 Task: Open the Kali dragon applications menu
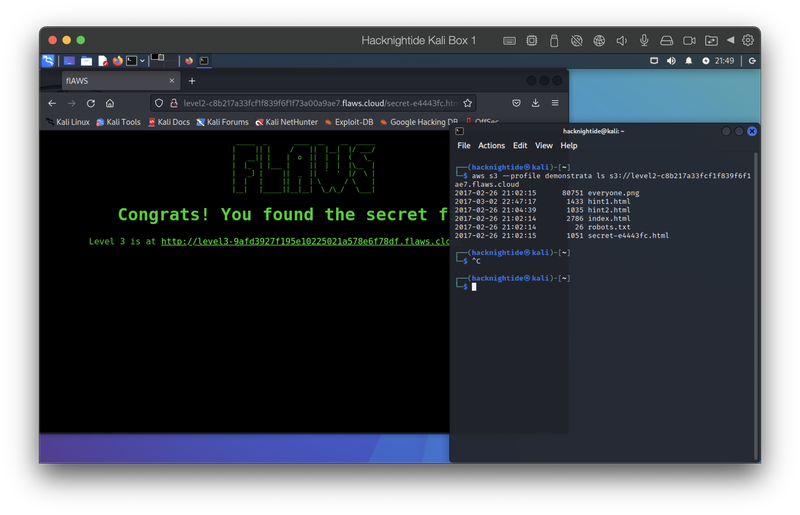click(x=48, y=61)
